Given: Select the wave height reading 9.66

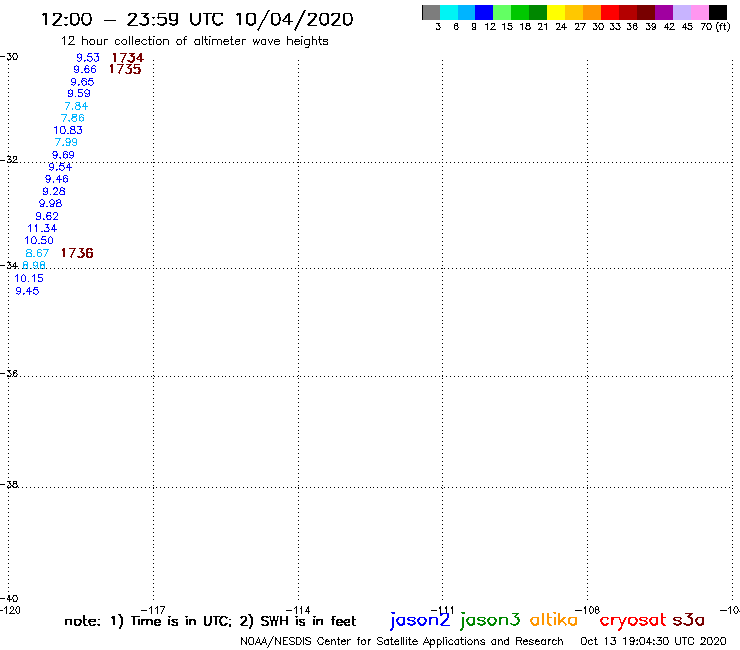Looking at the screenshot, I should (85, 69).
